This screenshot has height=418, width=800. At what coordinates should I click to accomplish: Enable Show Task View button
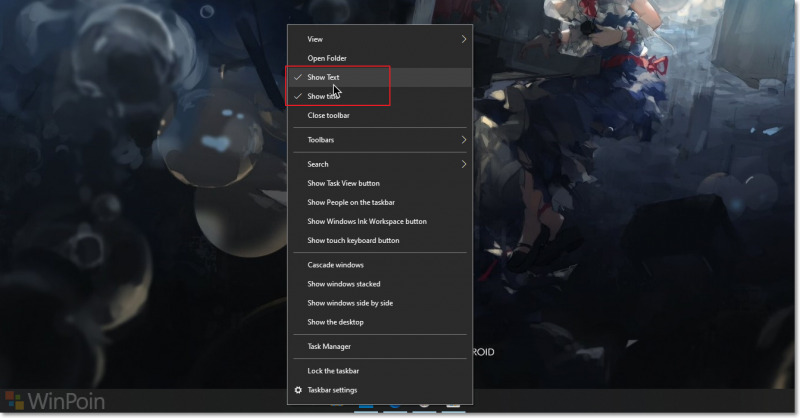pyautogui.click(x=380, y=183)
